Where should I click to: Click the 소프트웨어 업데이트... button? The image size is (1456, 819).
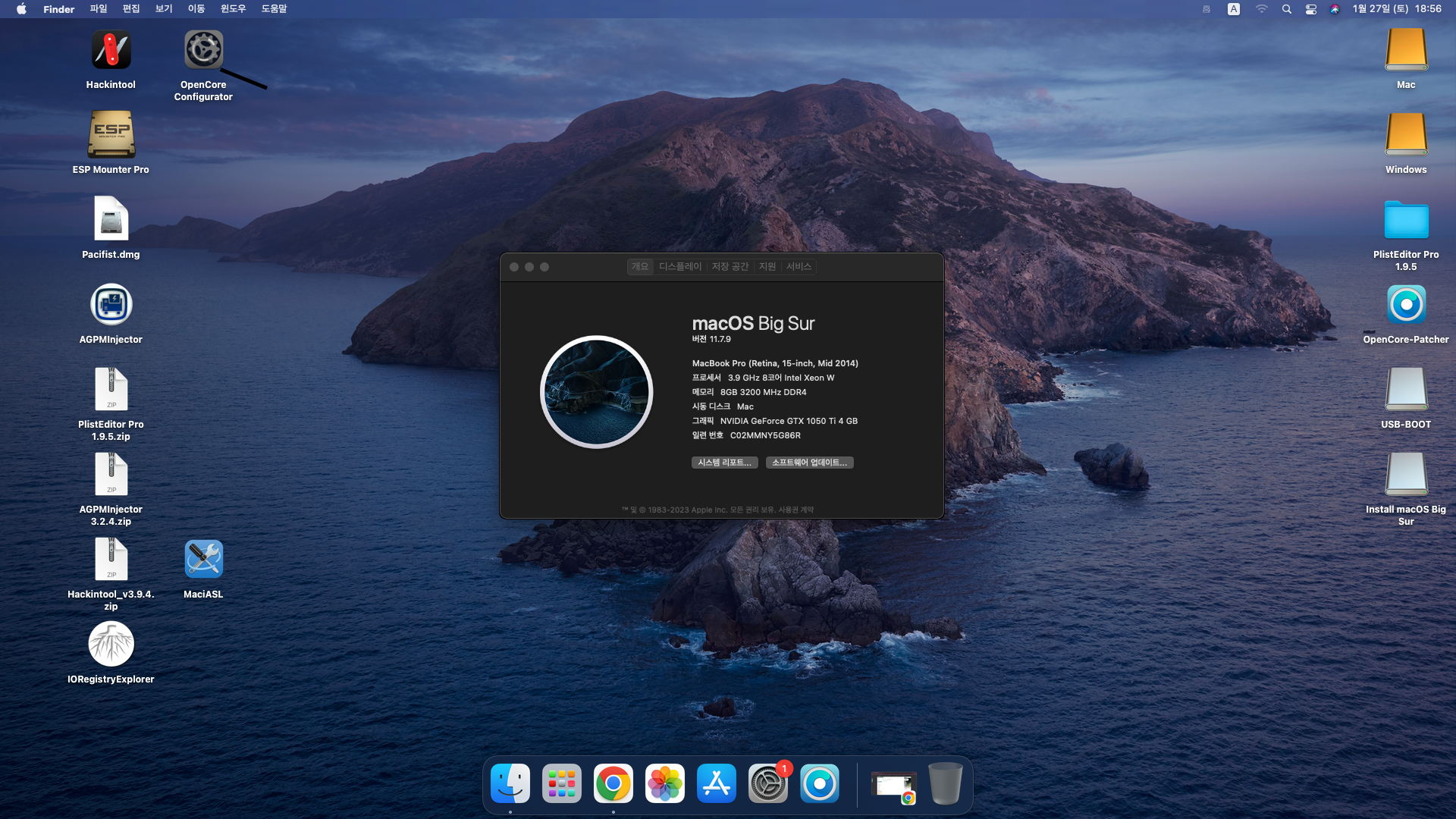pos(809,463)
